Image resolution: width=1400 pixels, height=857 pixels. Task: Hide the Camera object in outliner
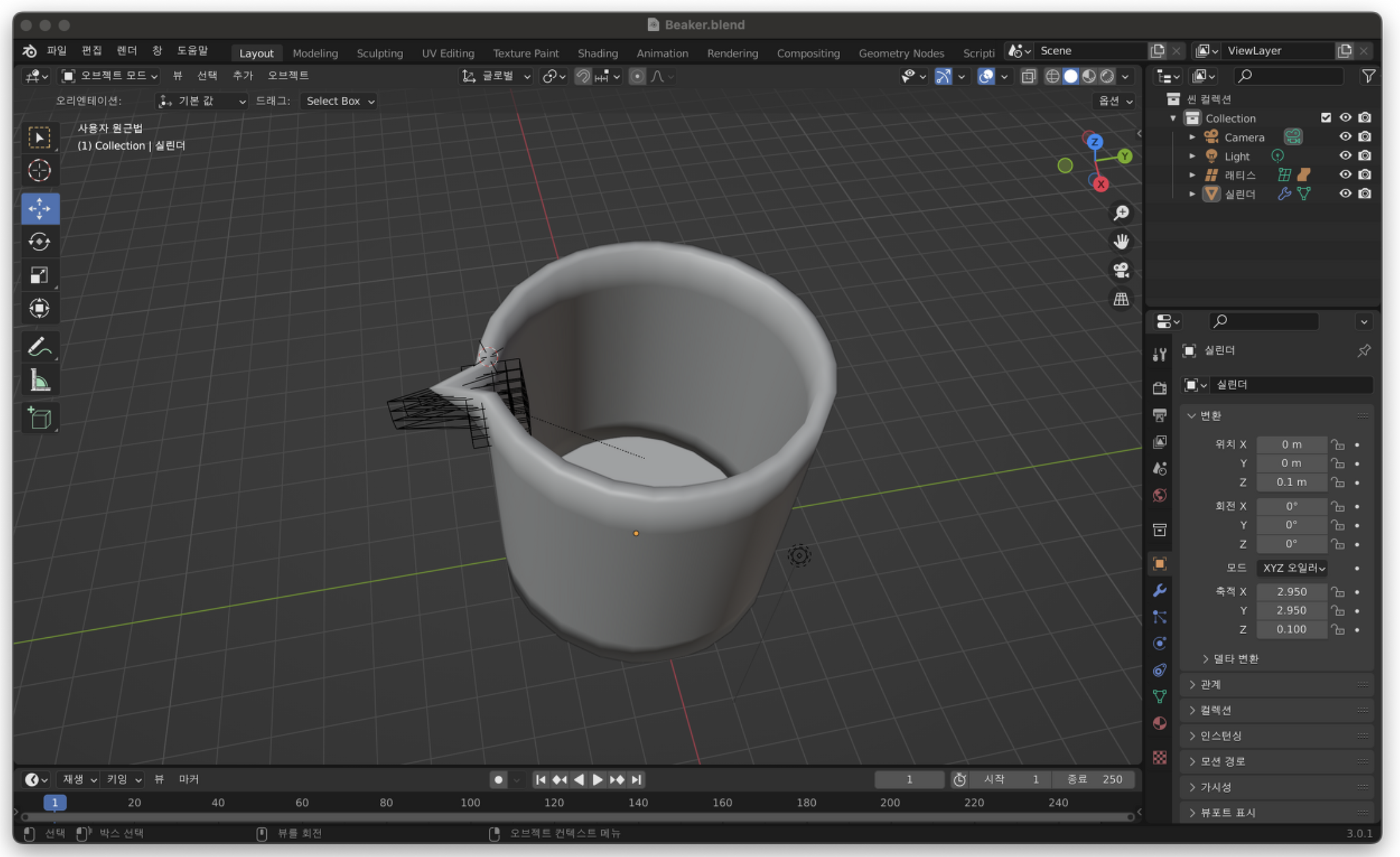[x=1345, y=137]
